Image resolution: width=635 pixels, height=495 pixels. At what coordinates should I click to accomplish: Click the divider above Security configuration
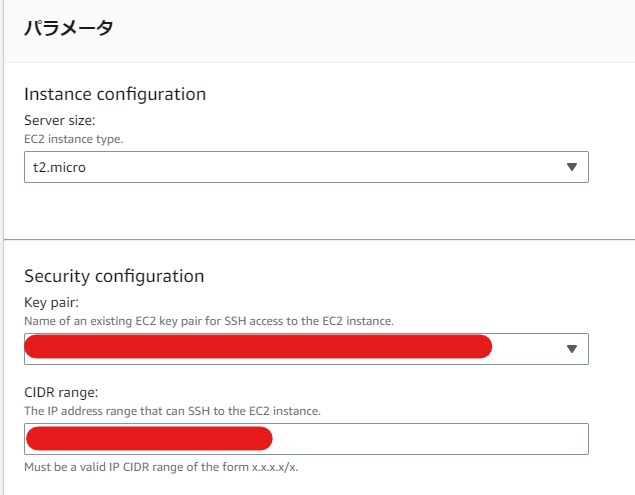coord(318,239)
